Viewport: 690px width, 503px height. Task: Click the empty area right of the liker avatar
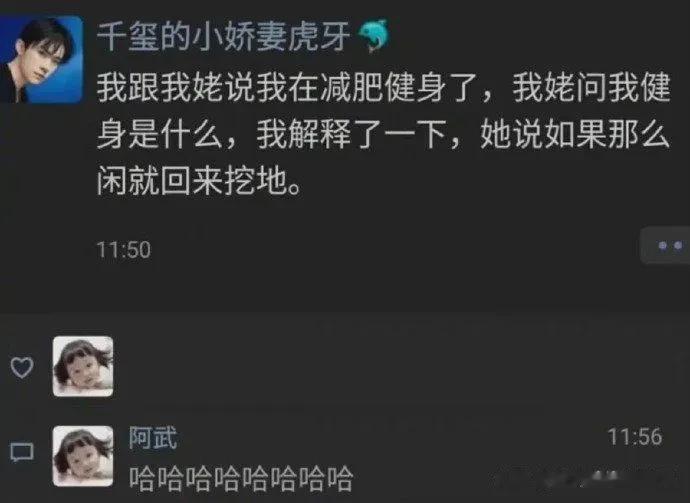pos(396,366)
